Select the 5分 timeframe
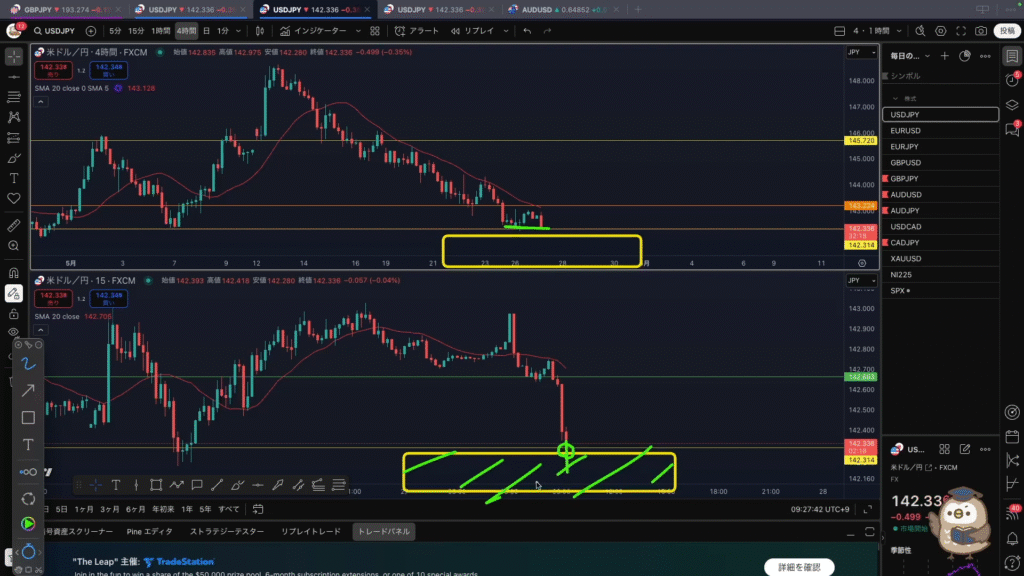 click(x=115, y=31)
